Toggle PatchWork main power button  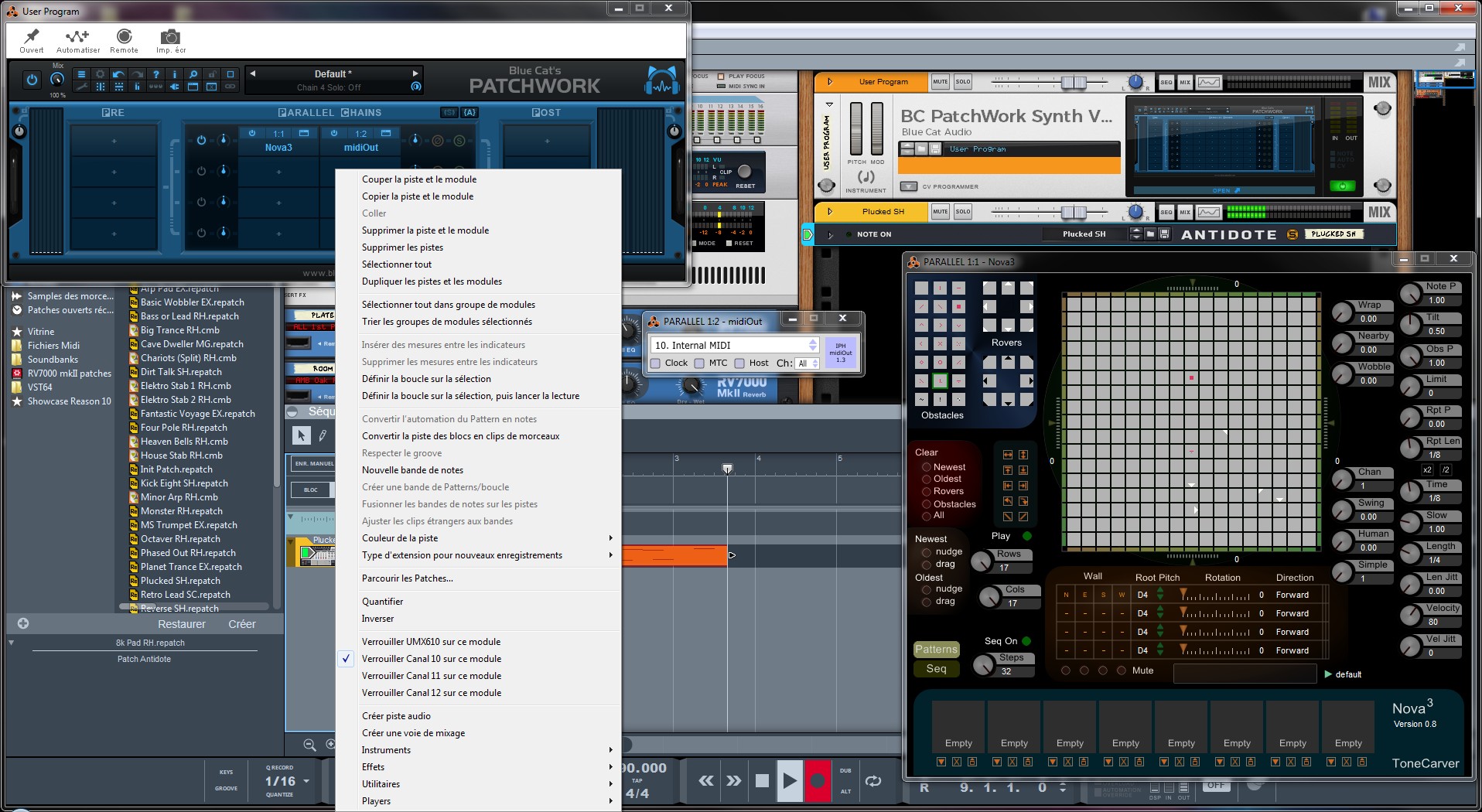point(32,79)
